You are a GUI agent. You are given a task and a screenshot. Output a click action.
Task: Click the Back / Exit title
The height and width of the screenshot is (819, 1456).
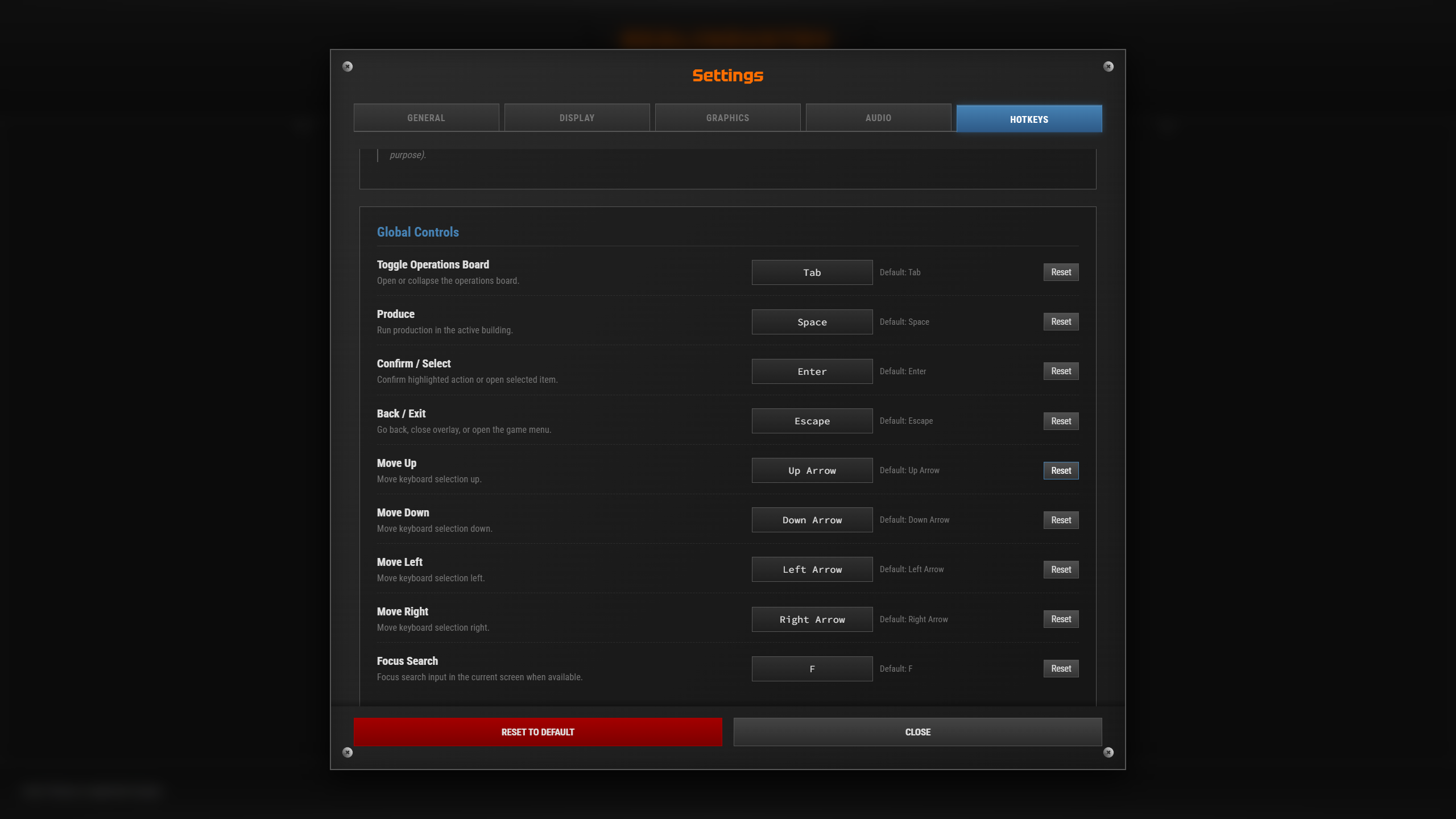[x=401, y=413]
